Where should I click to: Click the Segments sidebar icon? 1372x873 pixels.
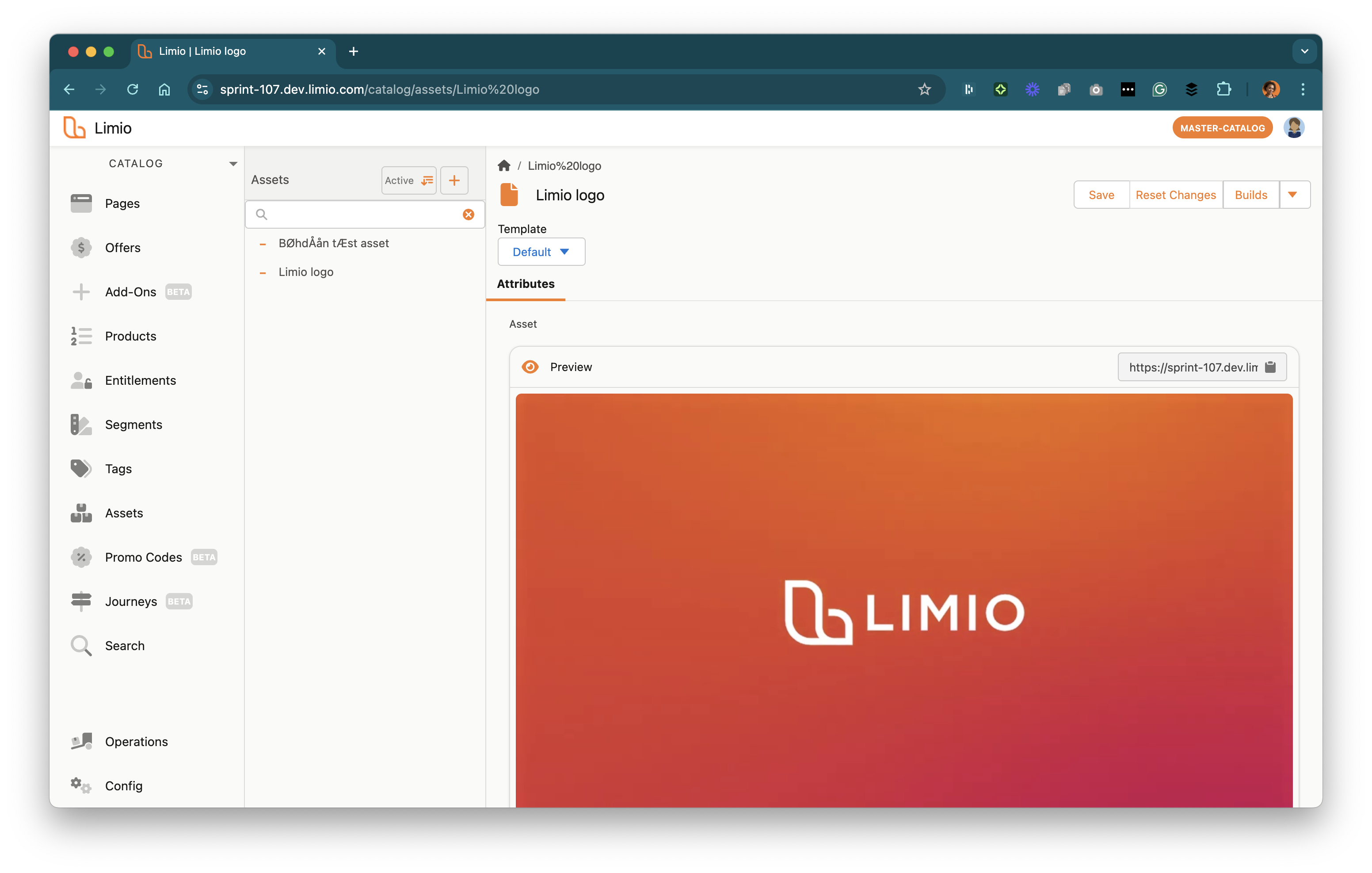coord(81,424)
